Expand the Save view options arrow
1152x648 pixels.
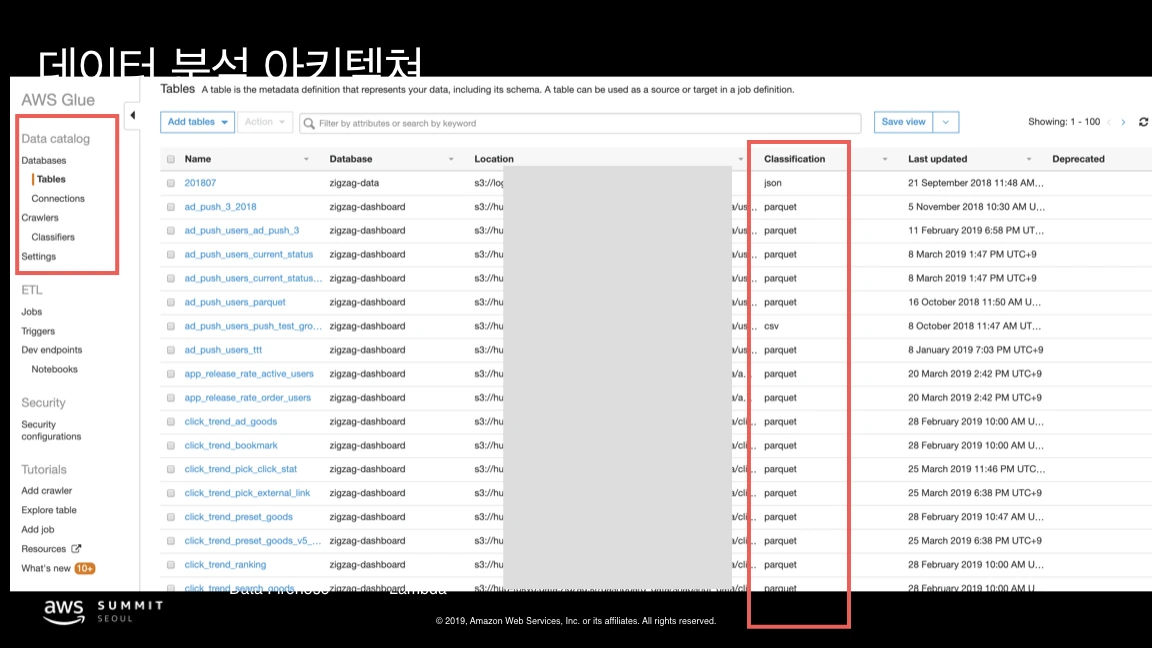pos(946,122)
